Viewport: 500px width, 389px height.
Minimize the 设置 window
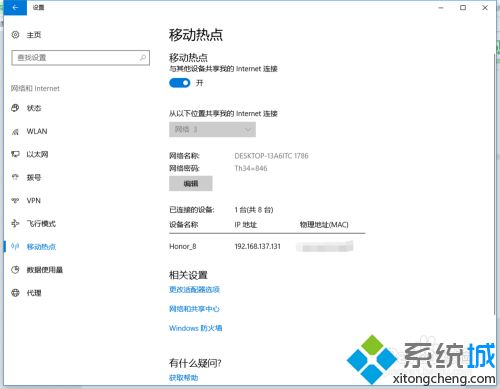(x=441, y=7)
